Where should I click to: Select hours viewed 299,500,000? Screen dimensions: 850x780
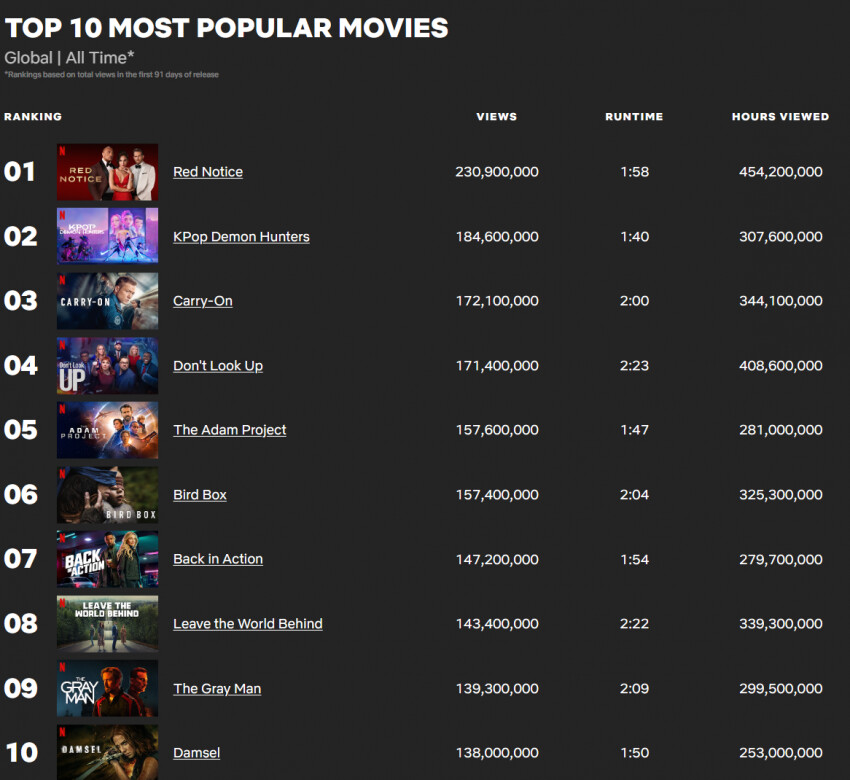pos(781,689)
